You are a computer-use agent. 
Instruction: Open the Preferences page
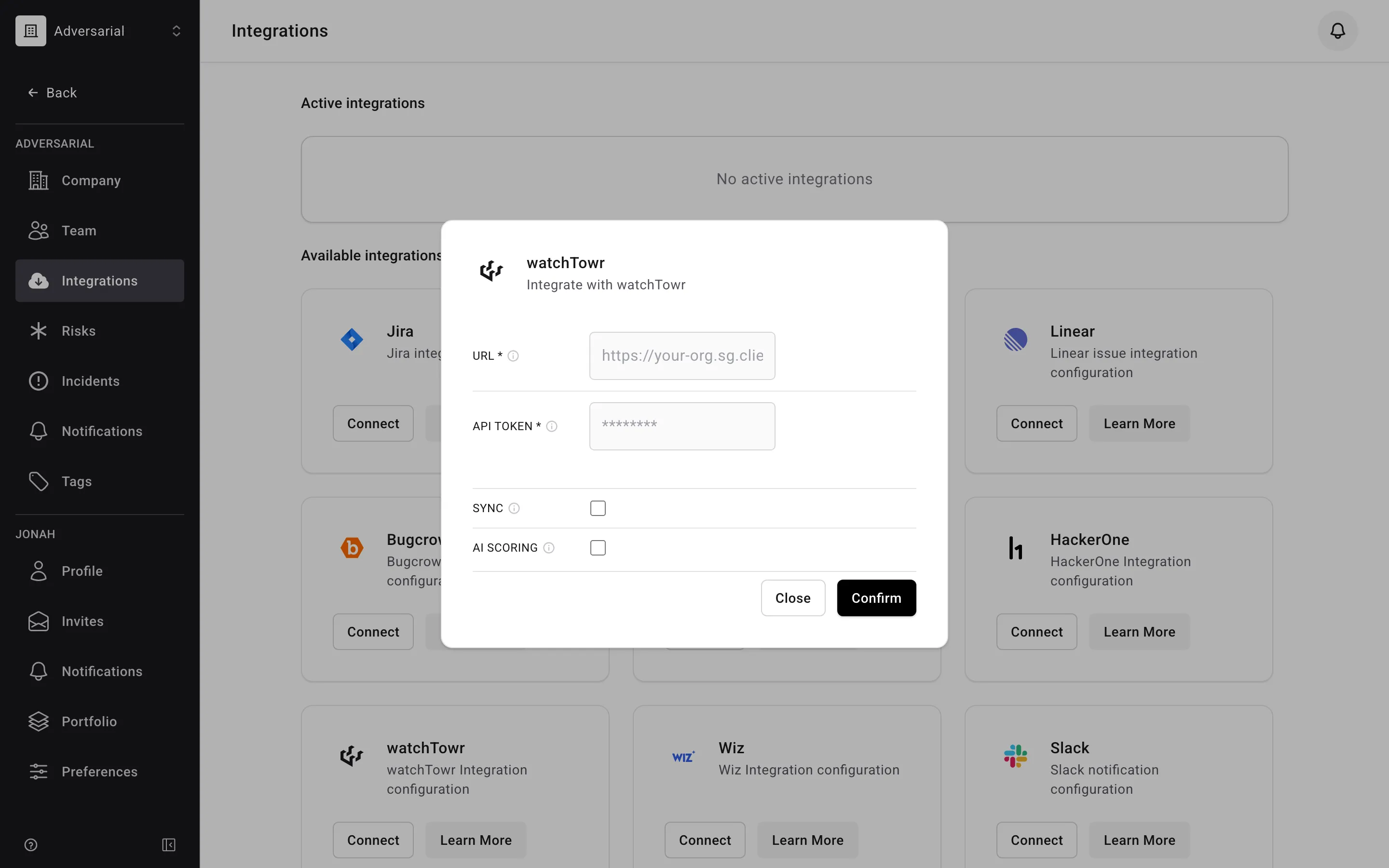click(x=100, y=772)
